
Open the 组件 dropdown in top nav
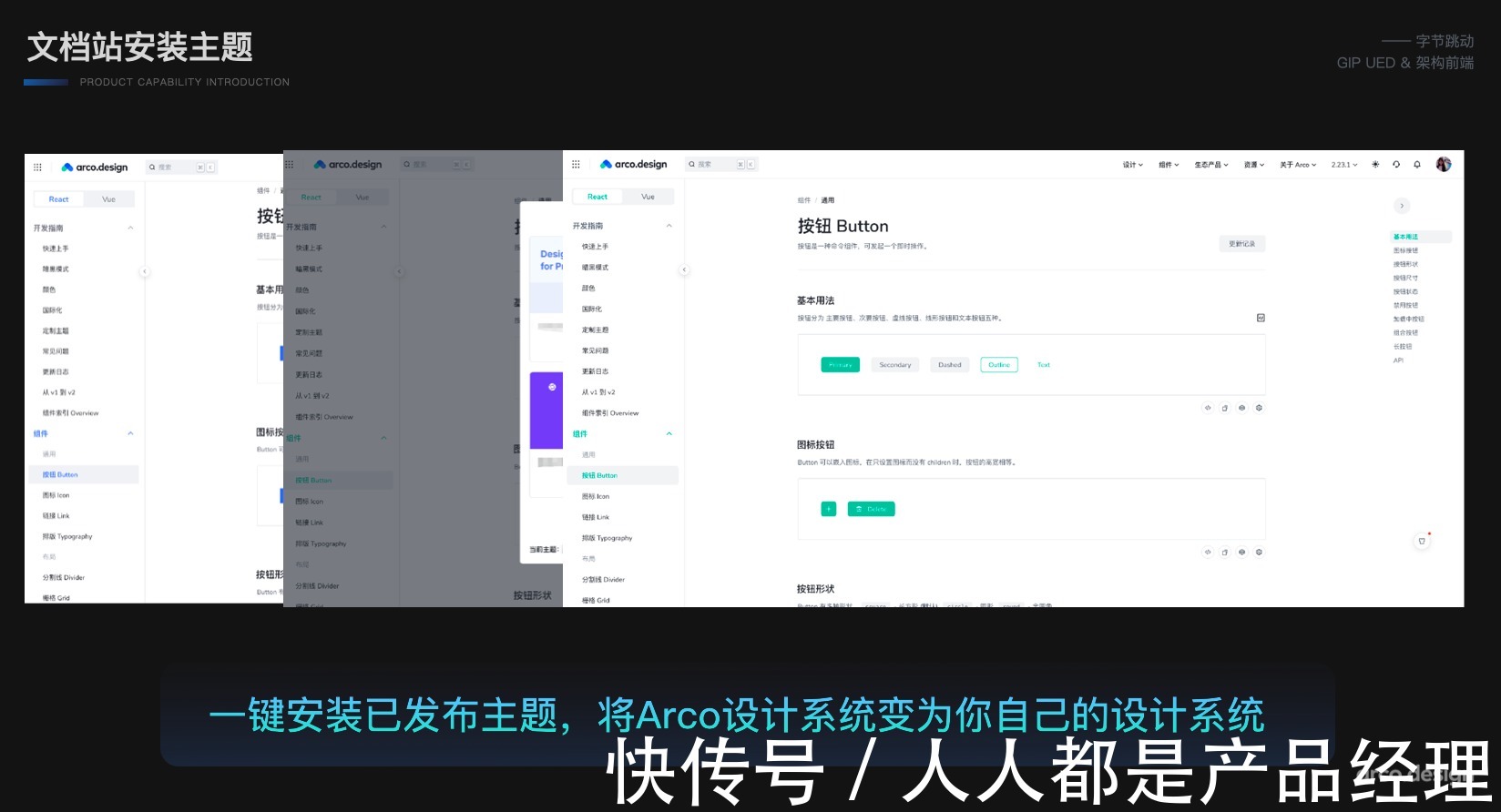pyautogui.click(x=1169, y=165)
